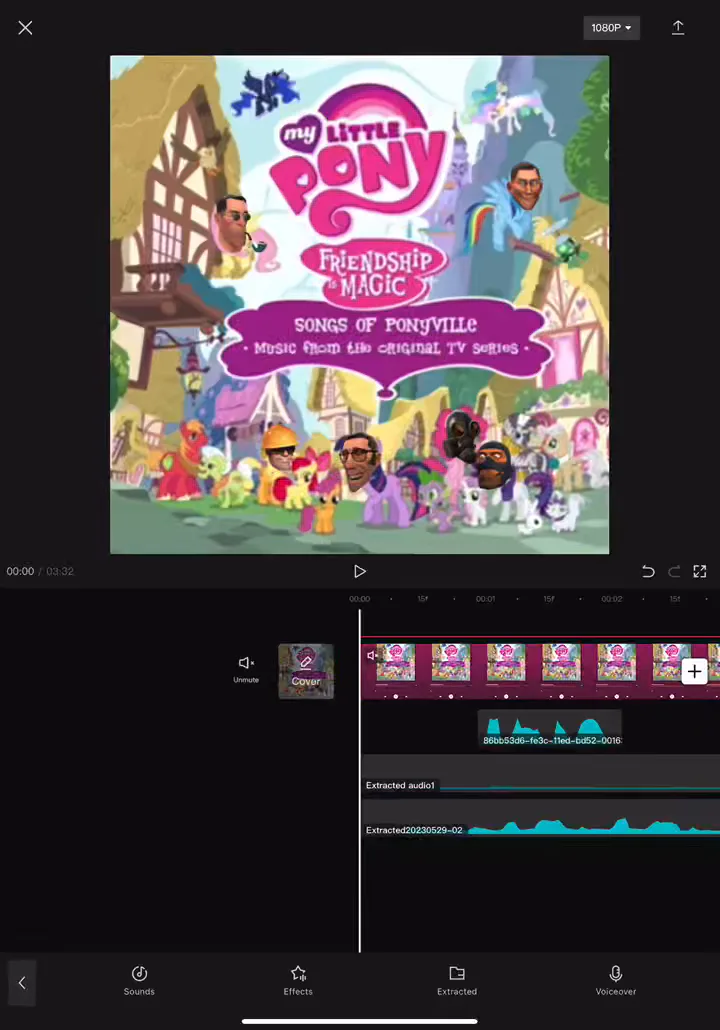720x1030 pixels.
Task: Go back with the left chevron
Action: coord(22,983)
